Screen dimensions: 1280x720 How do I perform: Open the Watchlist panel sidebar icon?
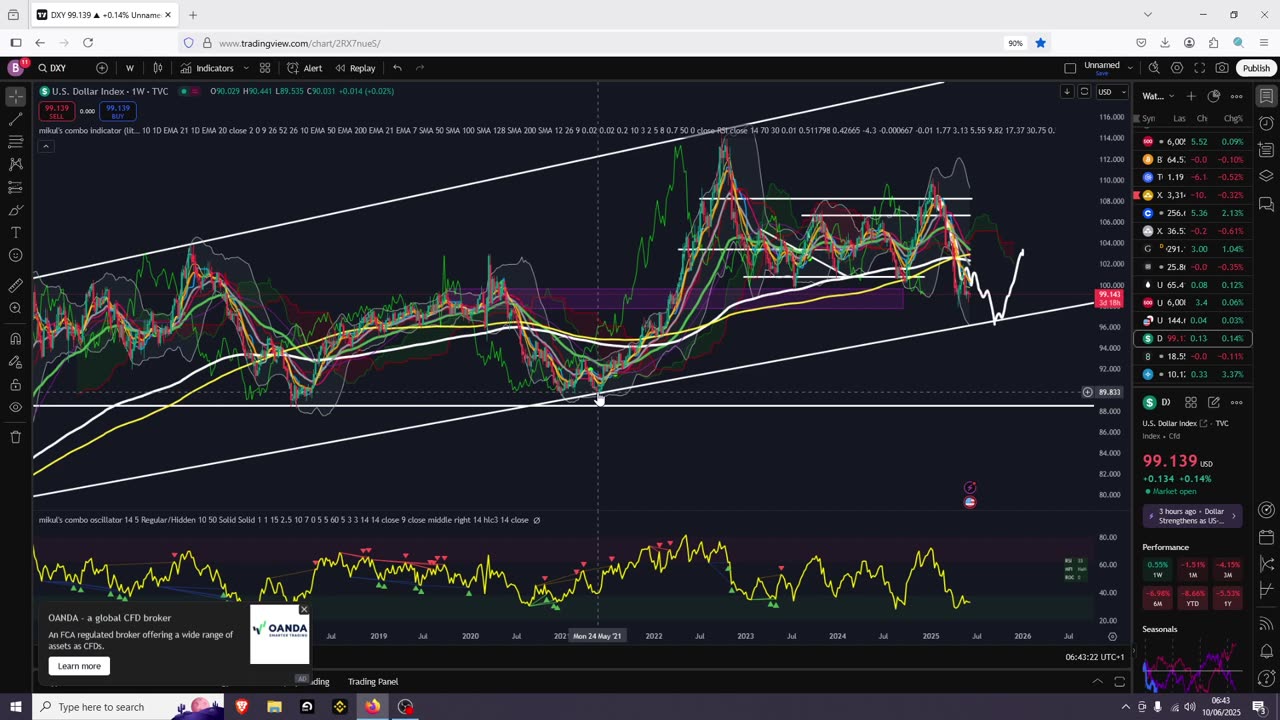[x=1266, y=97]
